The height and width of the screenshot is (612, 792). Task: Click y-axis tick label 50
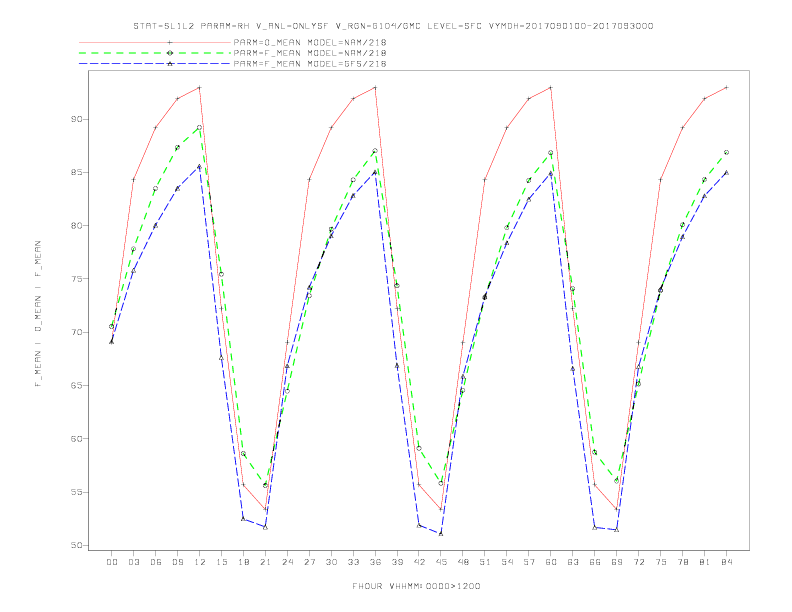(x=77, y=545)
